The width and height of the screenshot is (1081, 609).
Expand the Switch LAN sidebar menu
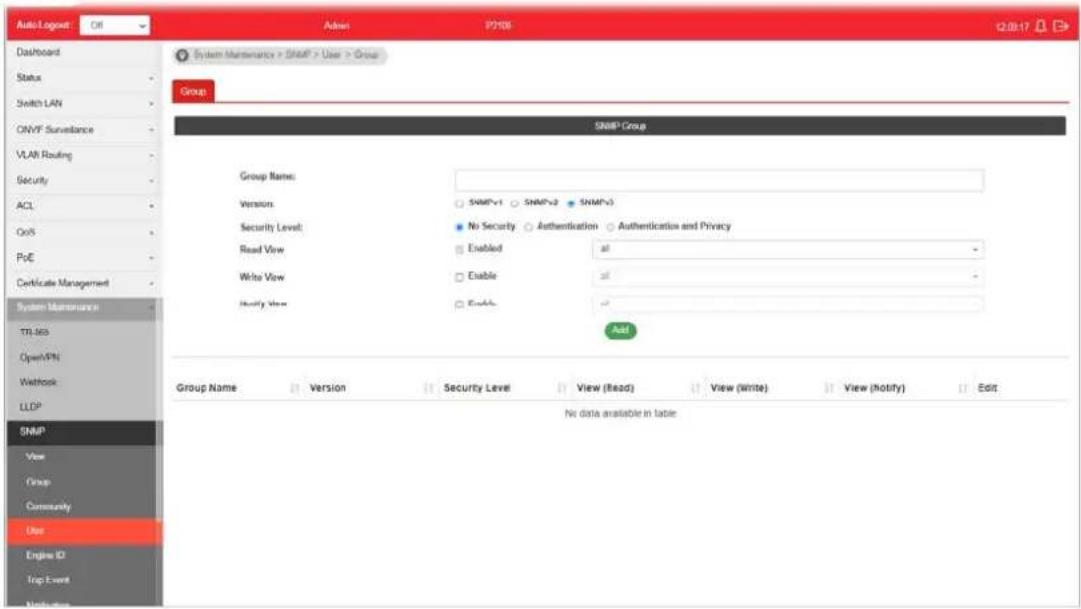pyautogui.click(x=84, y=103)
